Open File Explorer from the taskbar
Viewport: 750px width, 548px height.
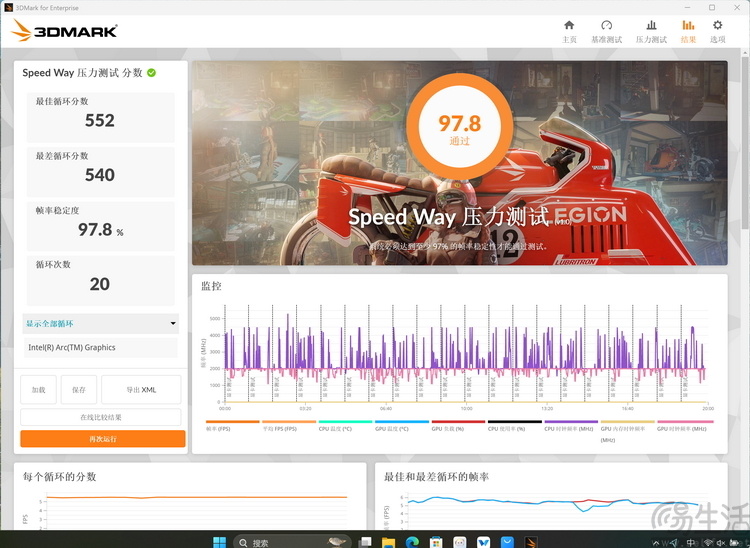[388, 542]
